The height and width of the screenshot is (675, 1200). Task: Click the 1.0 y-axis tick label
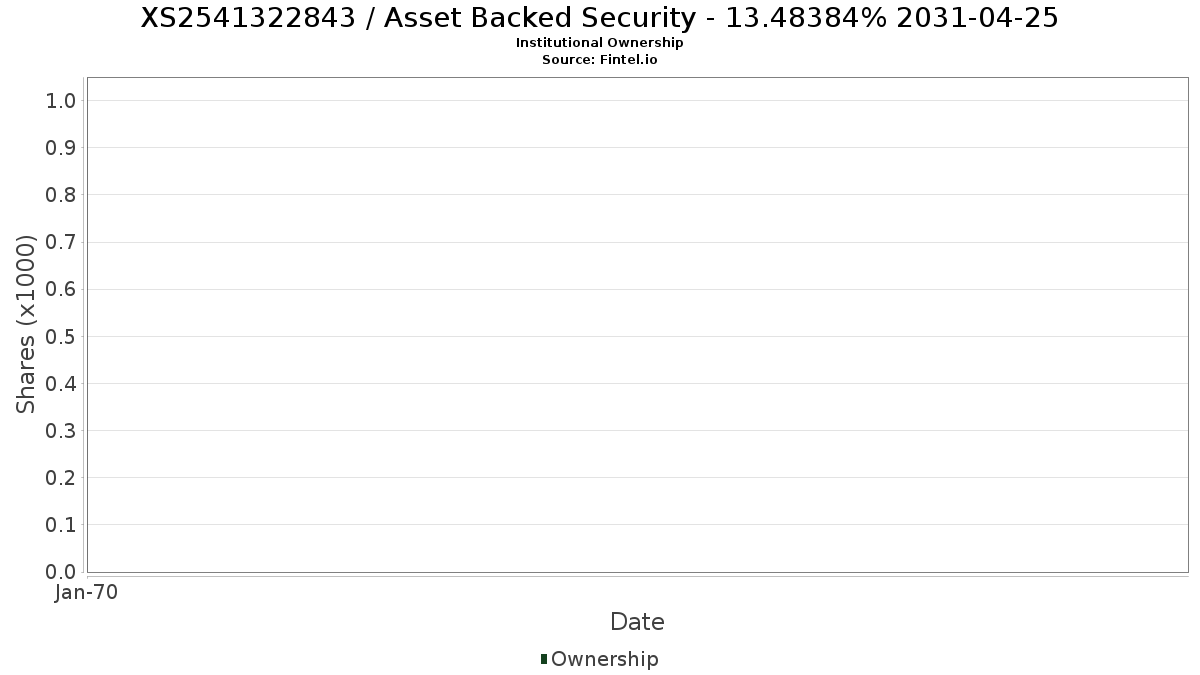pos(61,100)
